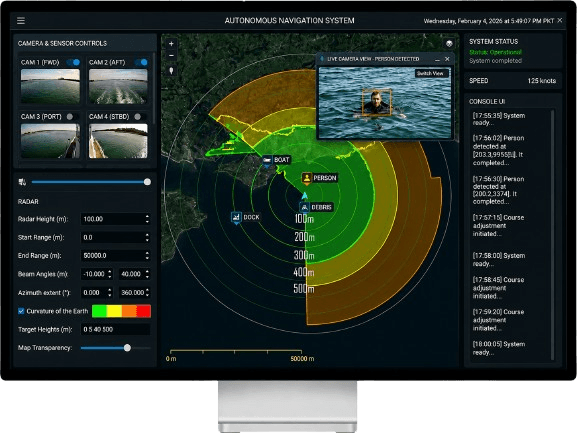Minimize the Live Camera View popup

click(x=437, y=59)
